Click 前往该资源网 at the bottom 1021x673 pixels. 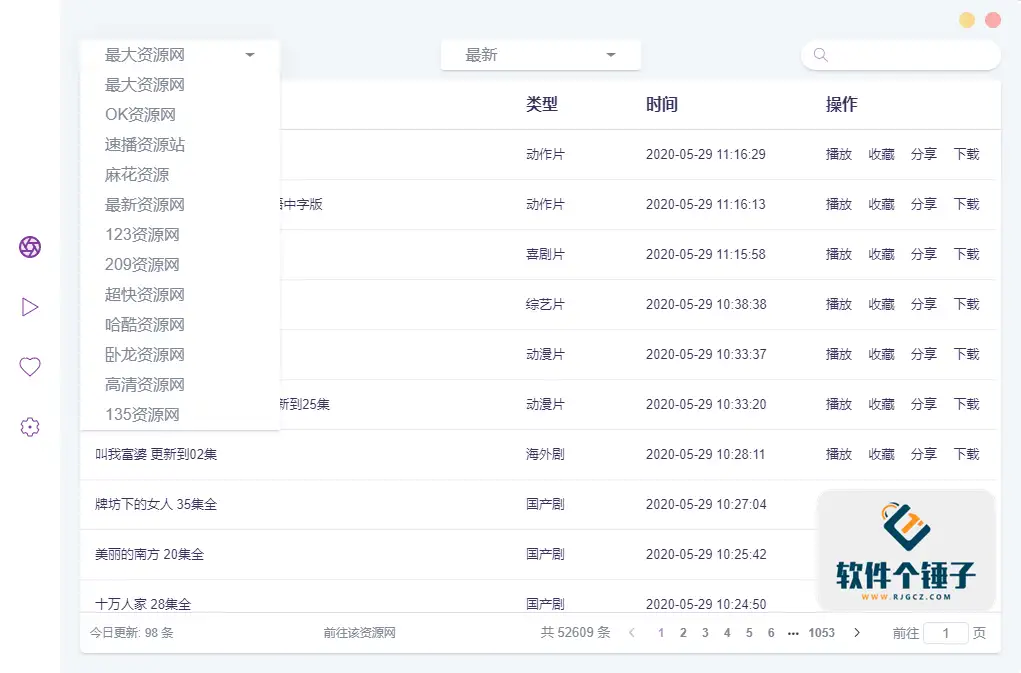pos(356,633)
